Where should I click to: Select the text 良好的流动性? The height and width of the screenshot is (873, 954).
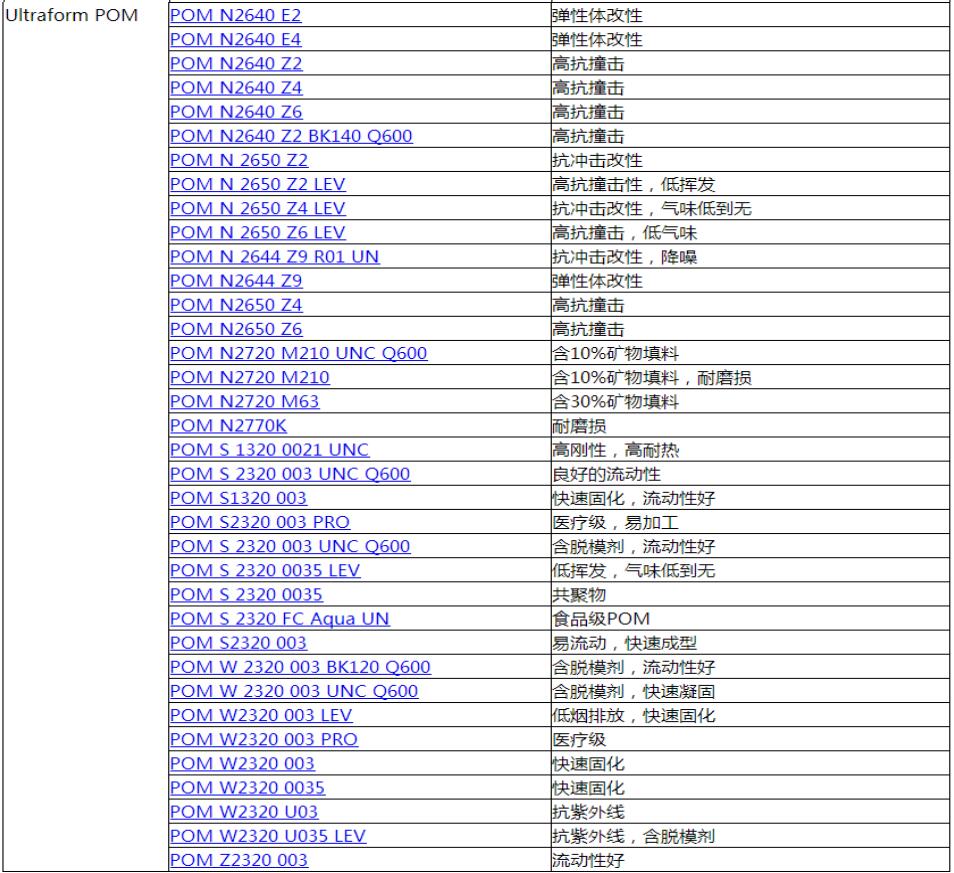point(606,474)
